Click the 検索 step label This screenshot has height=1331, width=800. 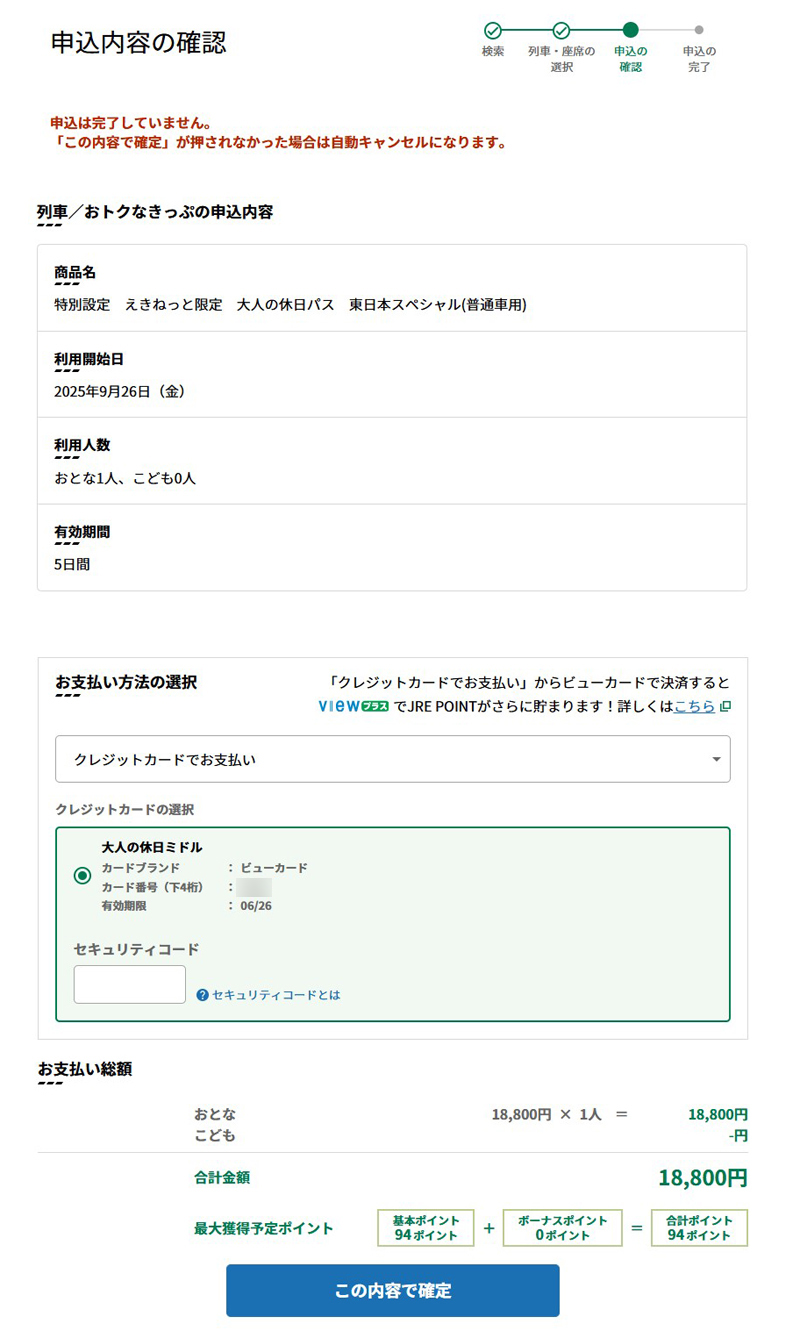pos(493,51)
